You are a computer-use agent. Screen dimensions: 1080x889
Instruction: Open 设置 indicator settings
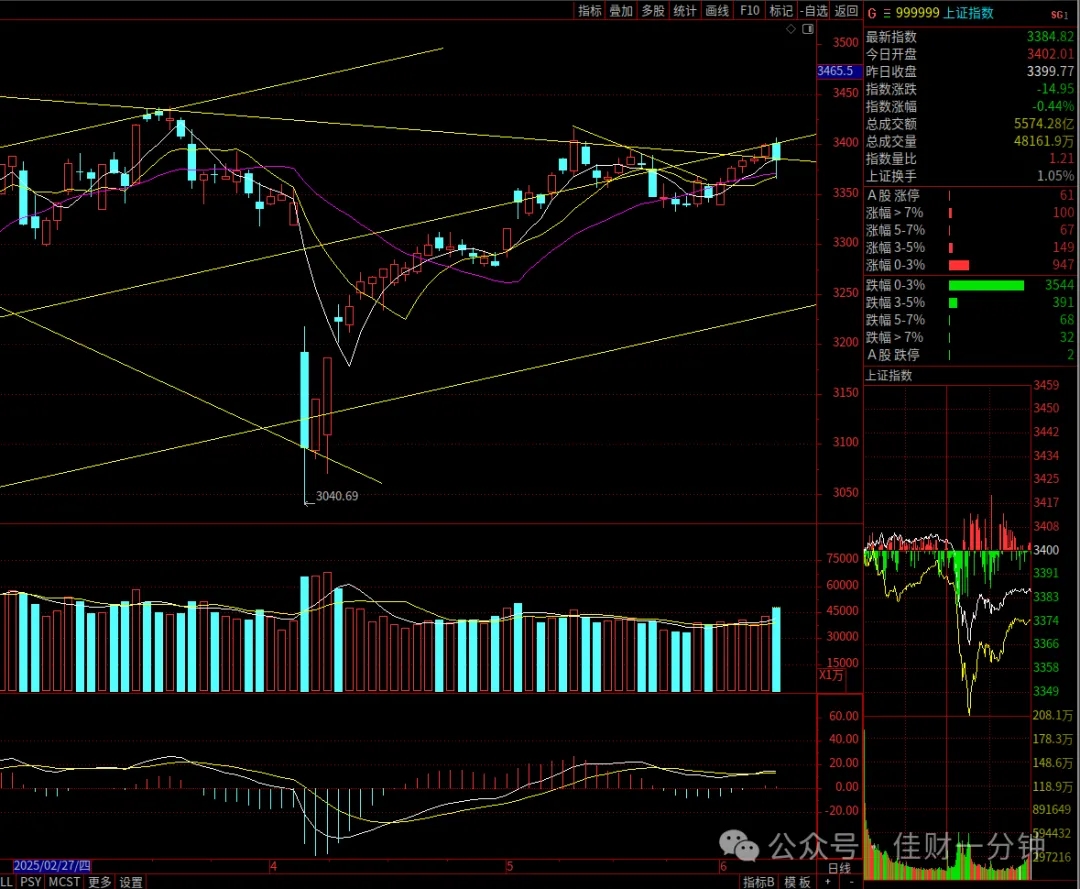(131, 881)
